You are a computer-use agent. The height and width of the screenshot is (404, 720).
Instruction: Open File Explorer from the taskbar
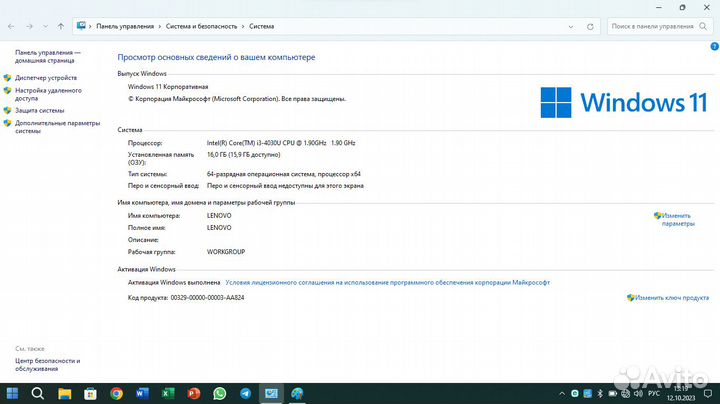click(64, 393)
